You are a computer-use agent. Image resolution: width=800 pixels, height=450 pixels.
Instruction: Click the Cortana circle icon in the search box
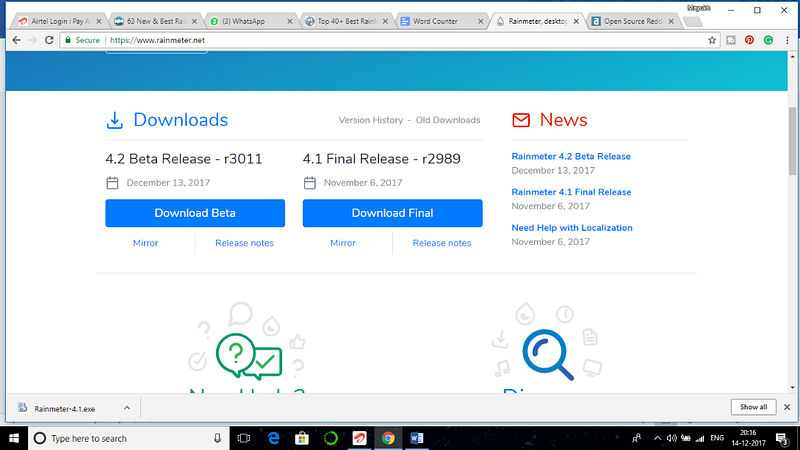point(40,438)
